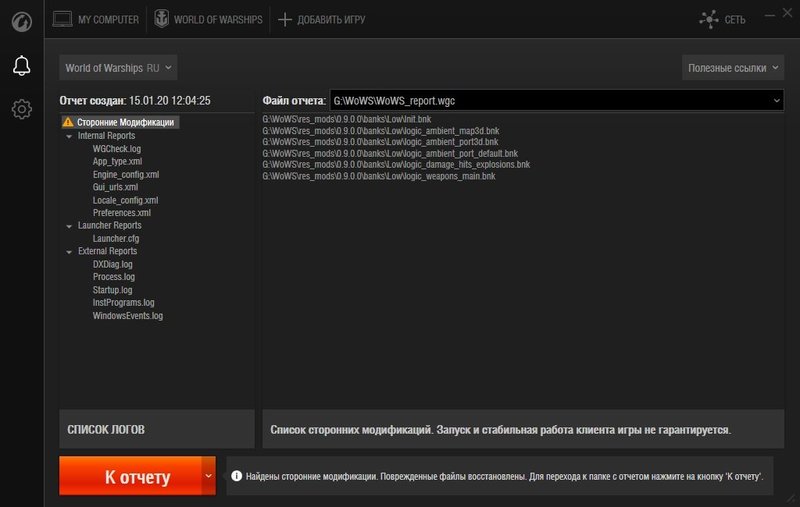The image size is (800, 507).
Task: Click the plus icon for ДОБАВИТЬ ИГРУ
Action: [285, 19]
